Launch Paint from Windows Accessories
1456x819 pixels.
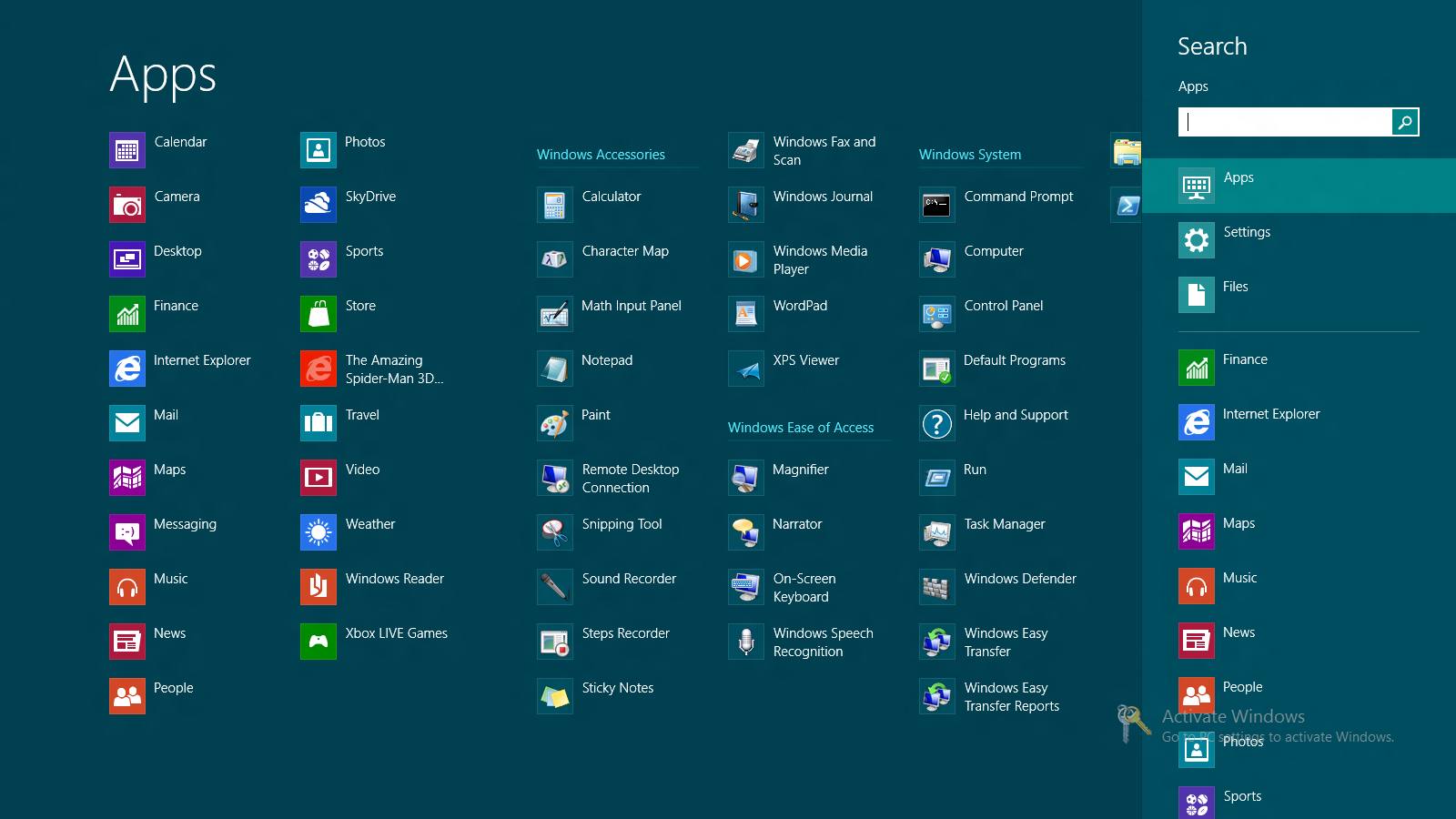[x=554, y=423]
